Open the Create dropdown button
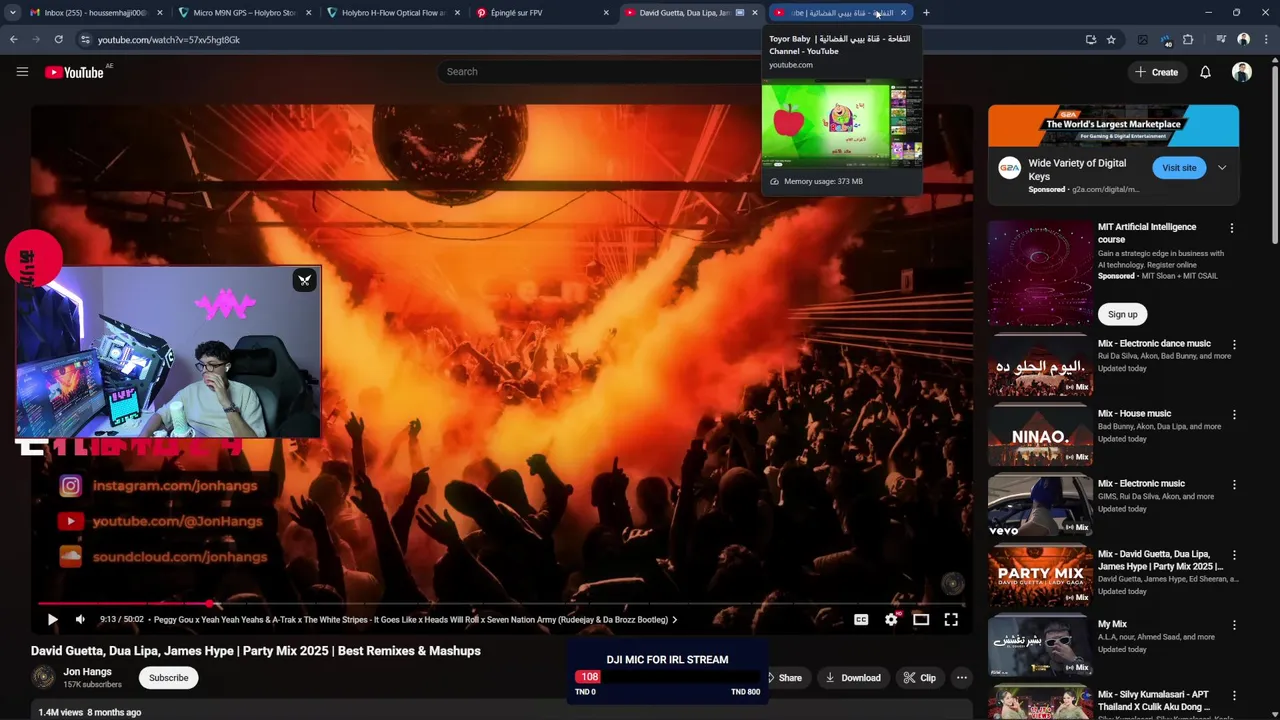Viewport: 1280px width, 720px height. click(1156, 72)
